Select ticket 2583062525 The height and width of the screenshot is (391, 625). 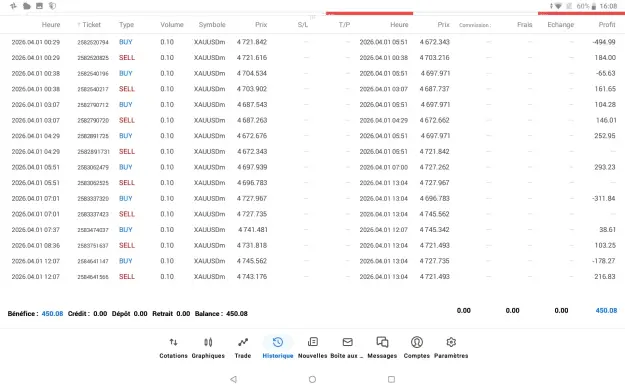[93, 183]
